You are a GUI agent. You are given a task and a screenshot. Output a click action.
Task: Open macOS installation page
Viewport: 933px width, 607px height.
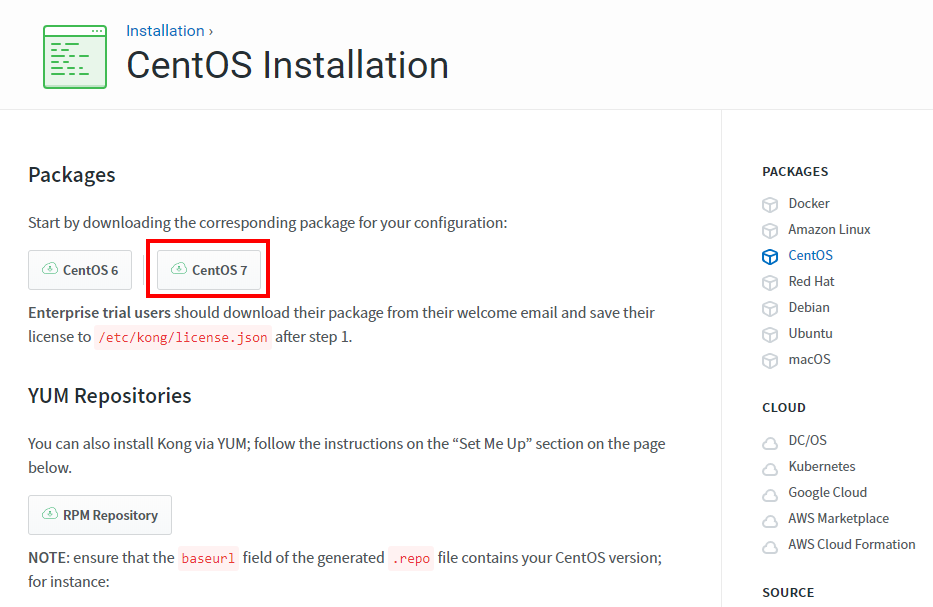(809, 359)
